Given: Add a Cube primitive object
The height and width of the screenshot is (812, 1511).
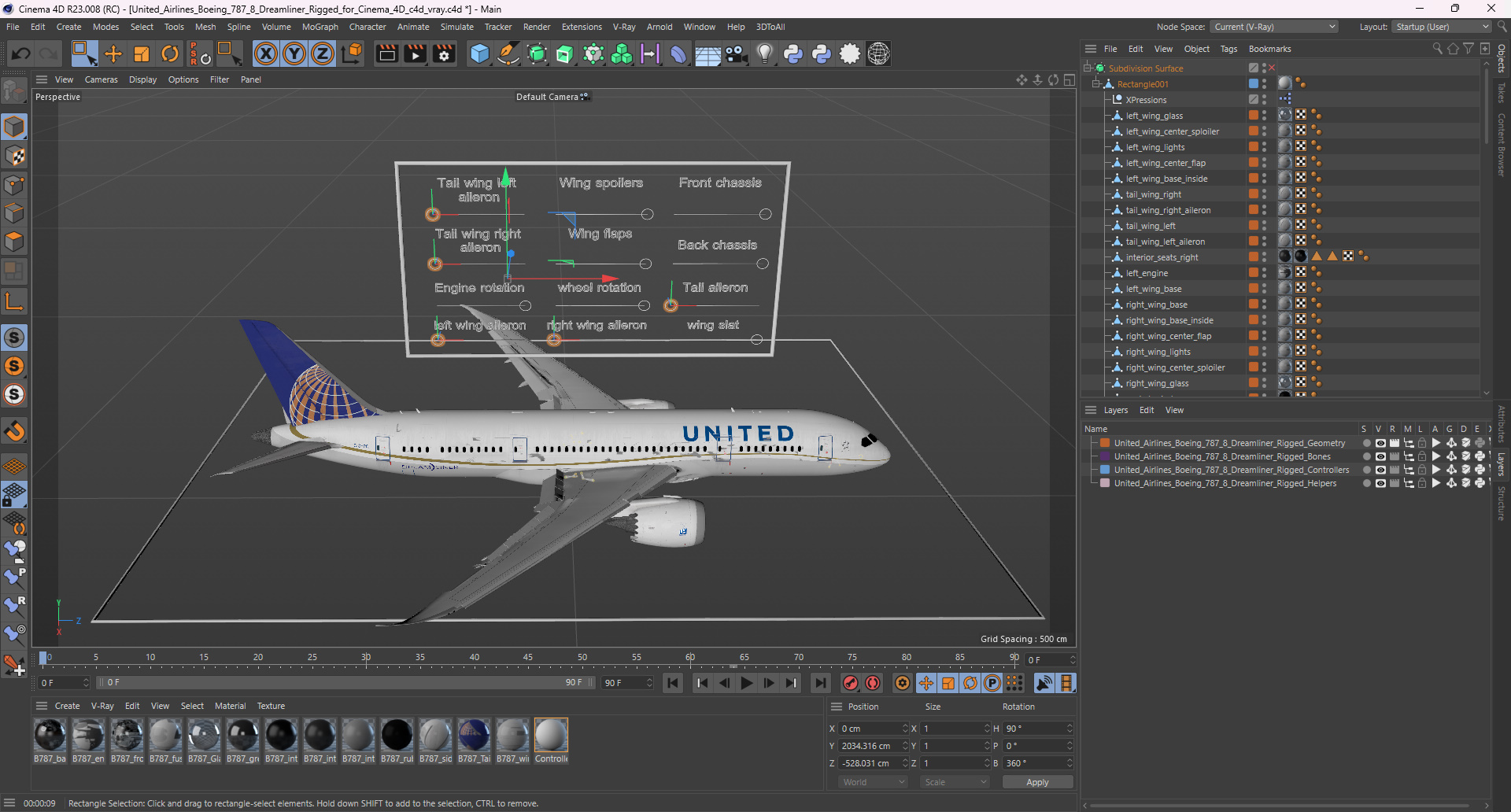Looking at the screenshot, I should pos(479,54).
